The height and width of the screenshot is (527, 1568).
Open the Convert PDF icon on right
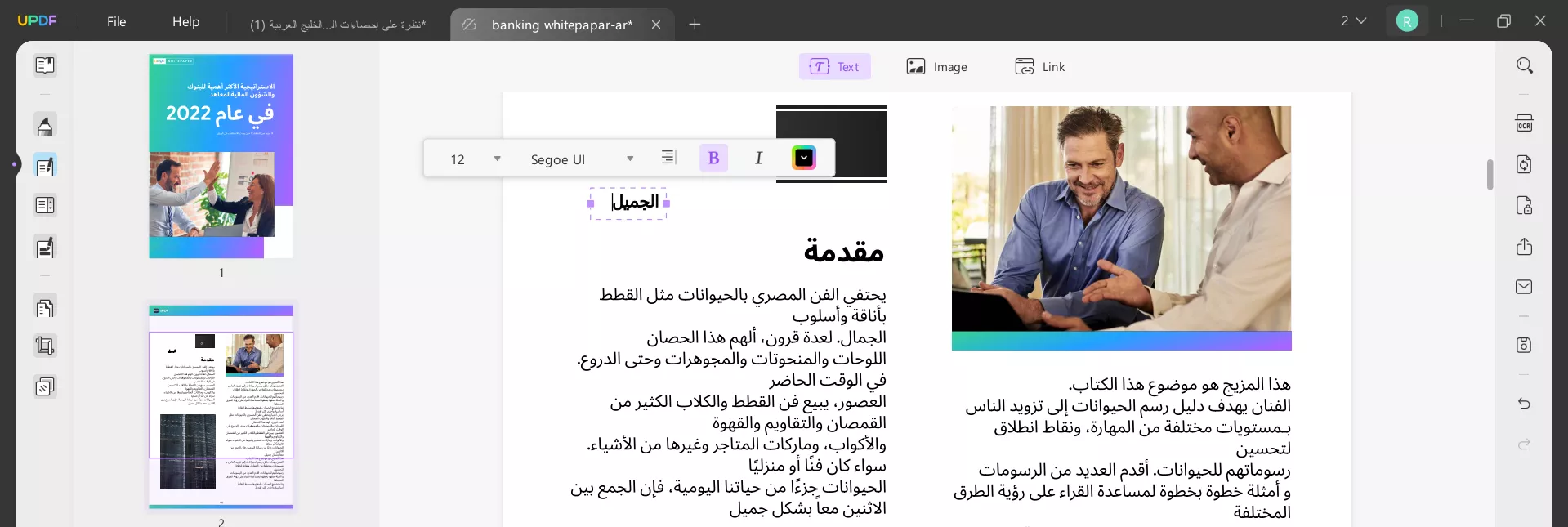click(1524, 164)
